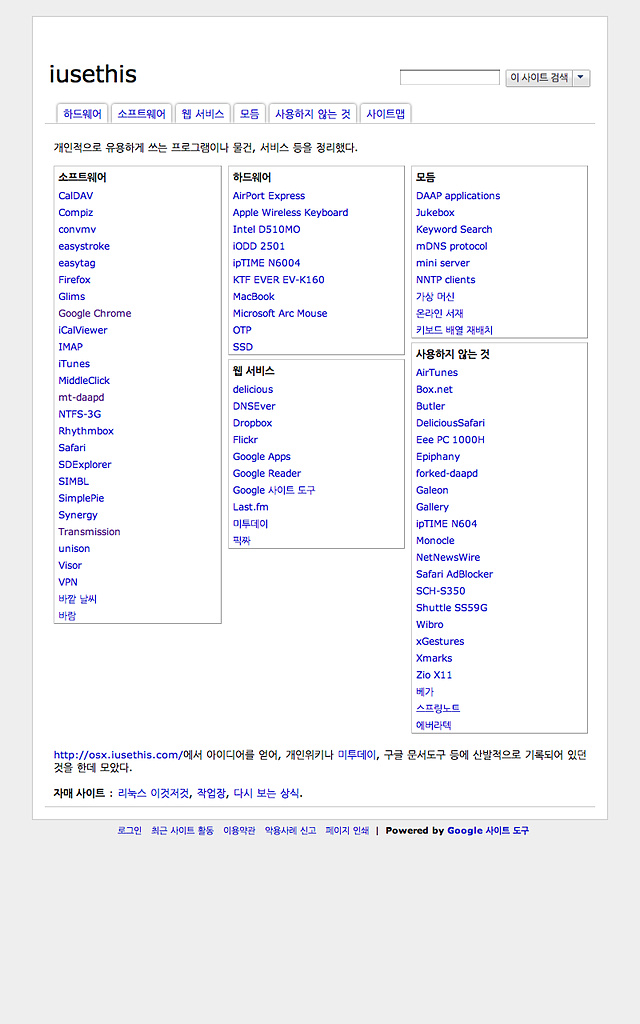Open the unison link
The height and width of the screenshot is (1024, 640).
[x=74, y=549]
